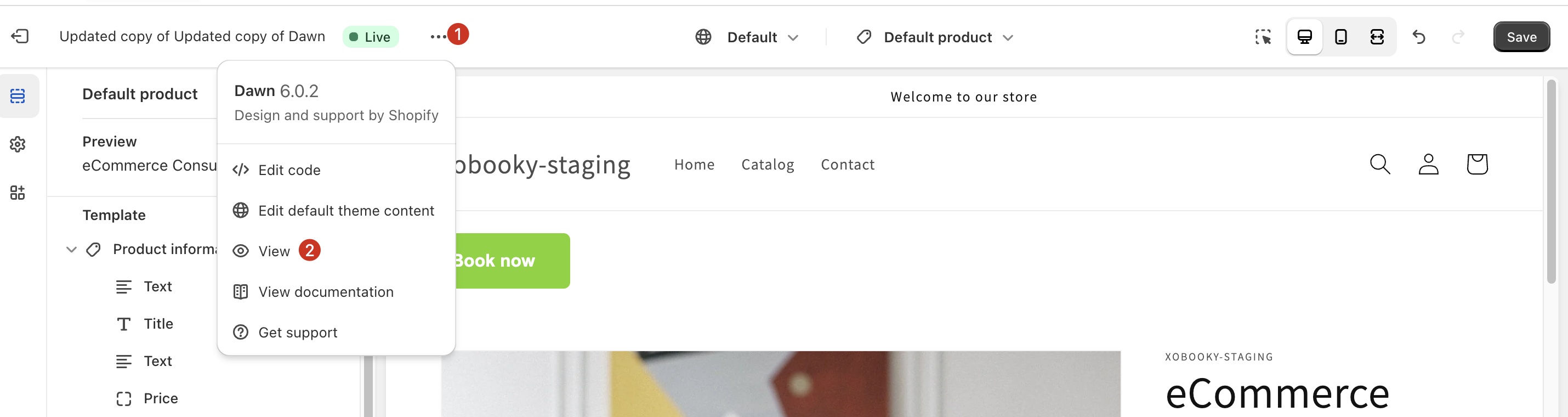Open the Sections panel icon in sidebar
Screen dimensions: 1568x417
pyautogui.click(x=18, y=95)
